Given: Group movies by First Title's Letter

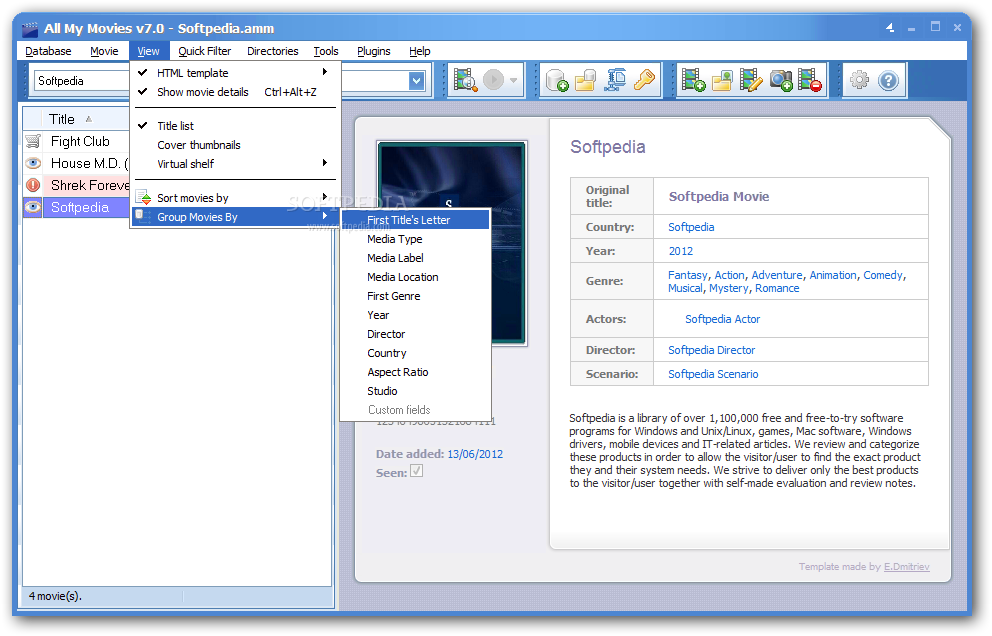Looking at the screenshot, I should click(415, 220).
